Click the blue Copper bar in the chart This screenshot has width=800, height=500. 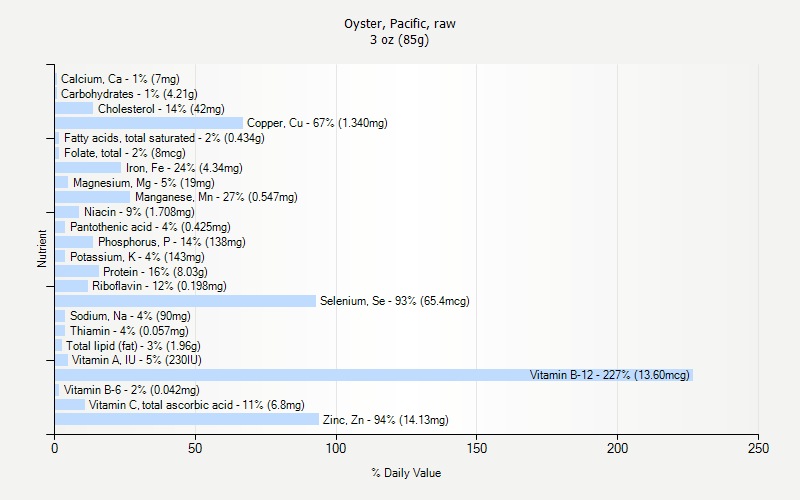pos(149,123)
